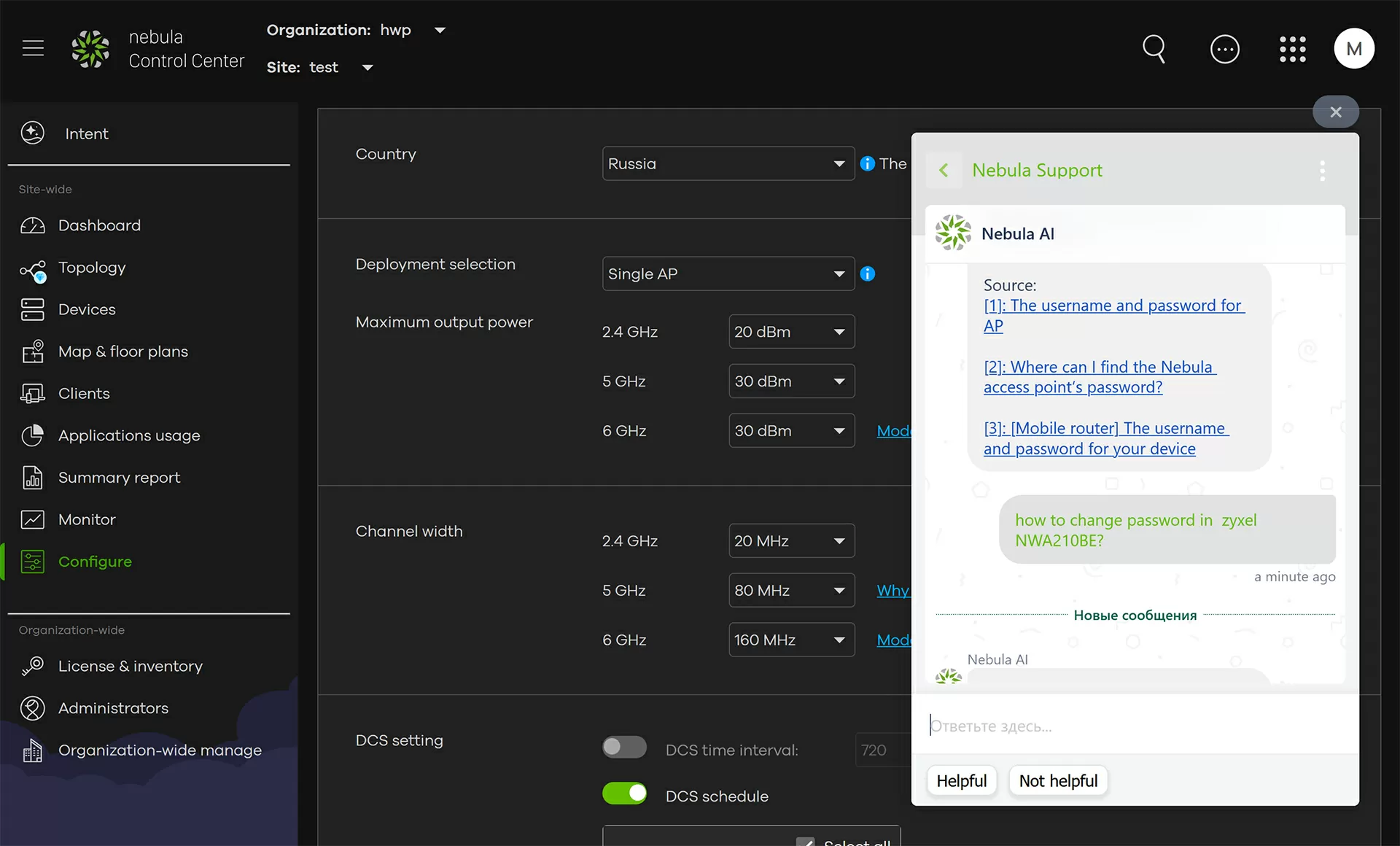Open 2.4 GHz output power 20 dBm dropdown
The height and width of the screenshot is (846, 1400).
(x=792, y=332)
